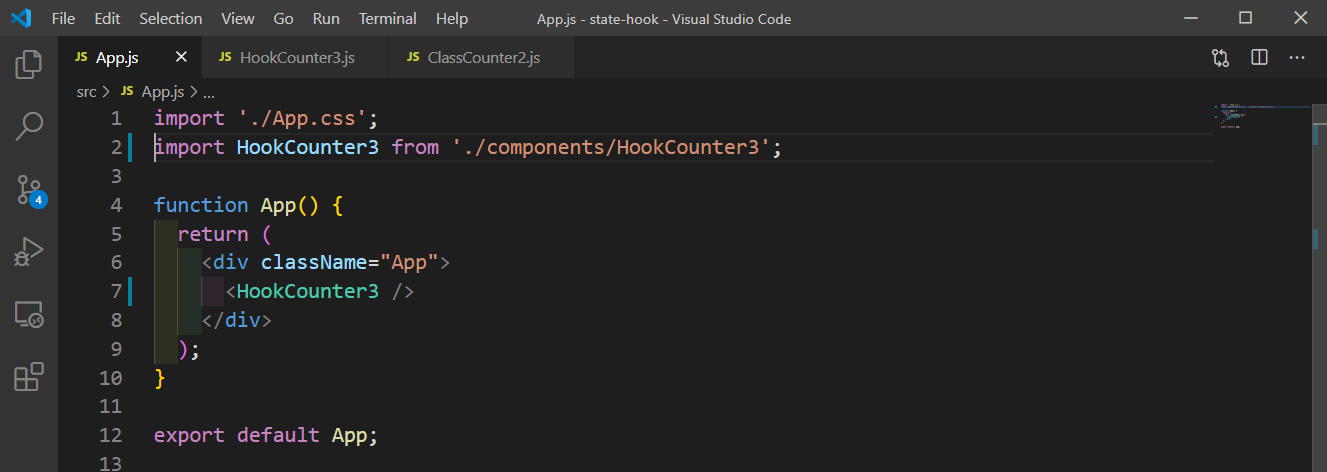The image size is (1327, 472).
Task: Click the JS icon on HookCounter3.js tab
Action: (x=225, y=58)
